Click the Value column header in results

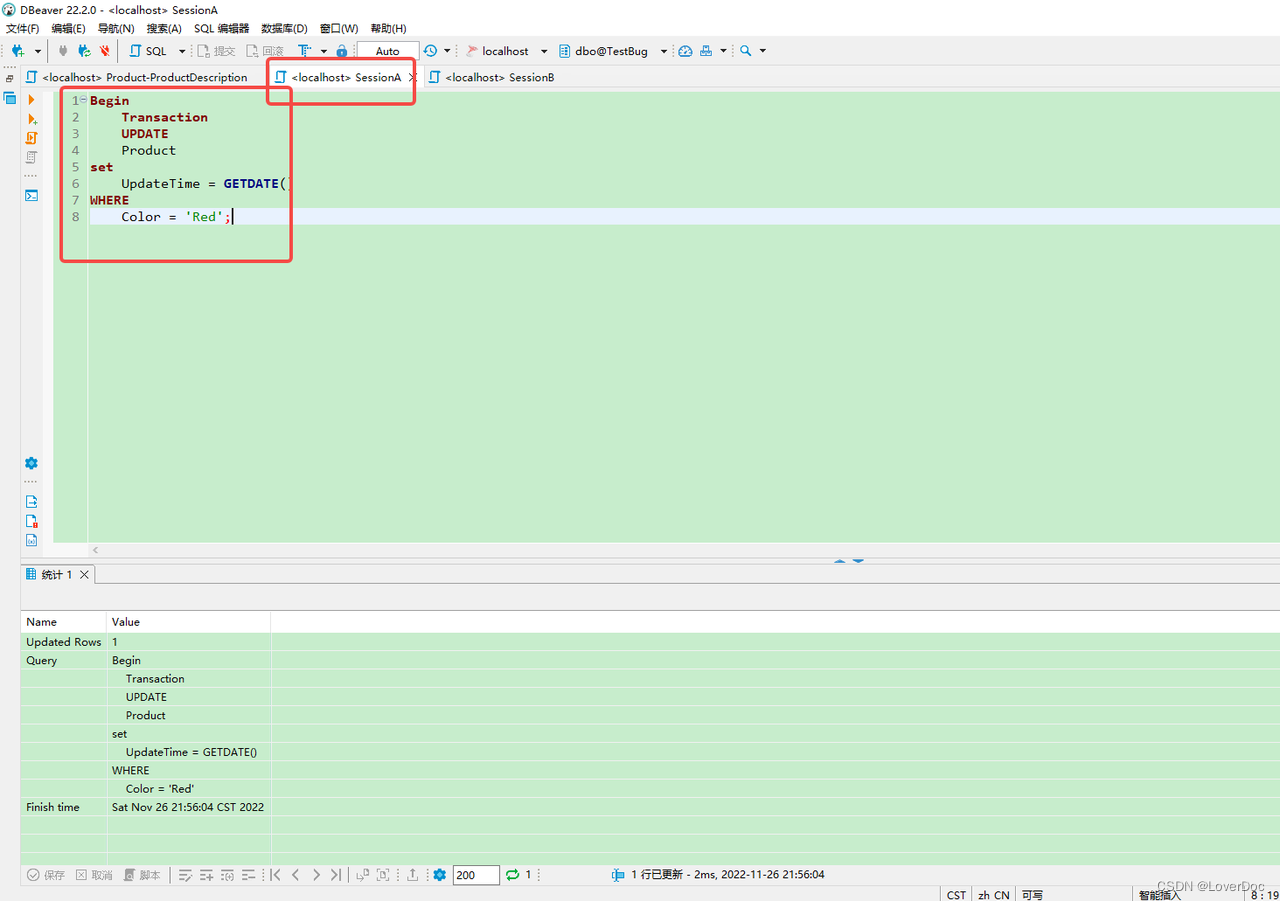click(x=190, y=622)
